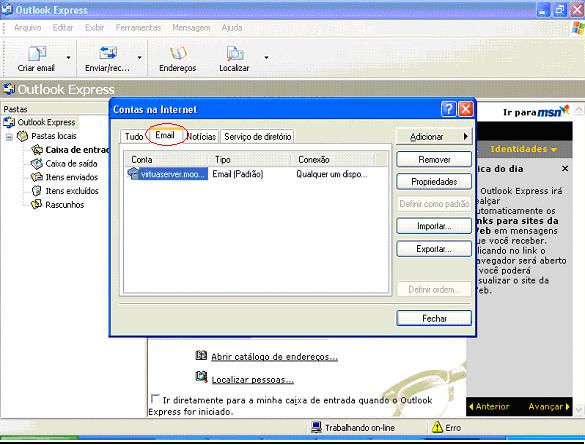Viewport: 585px width, 445px height.
Task: Click the Localizar toolbar icon
Action: coord(235,54)
